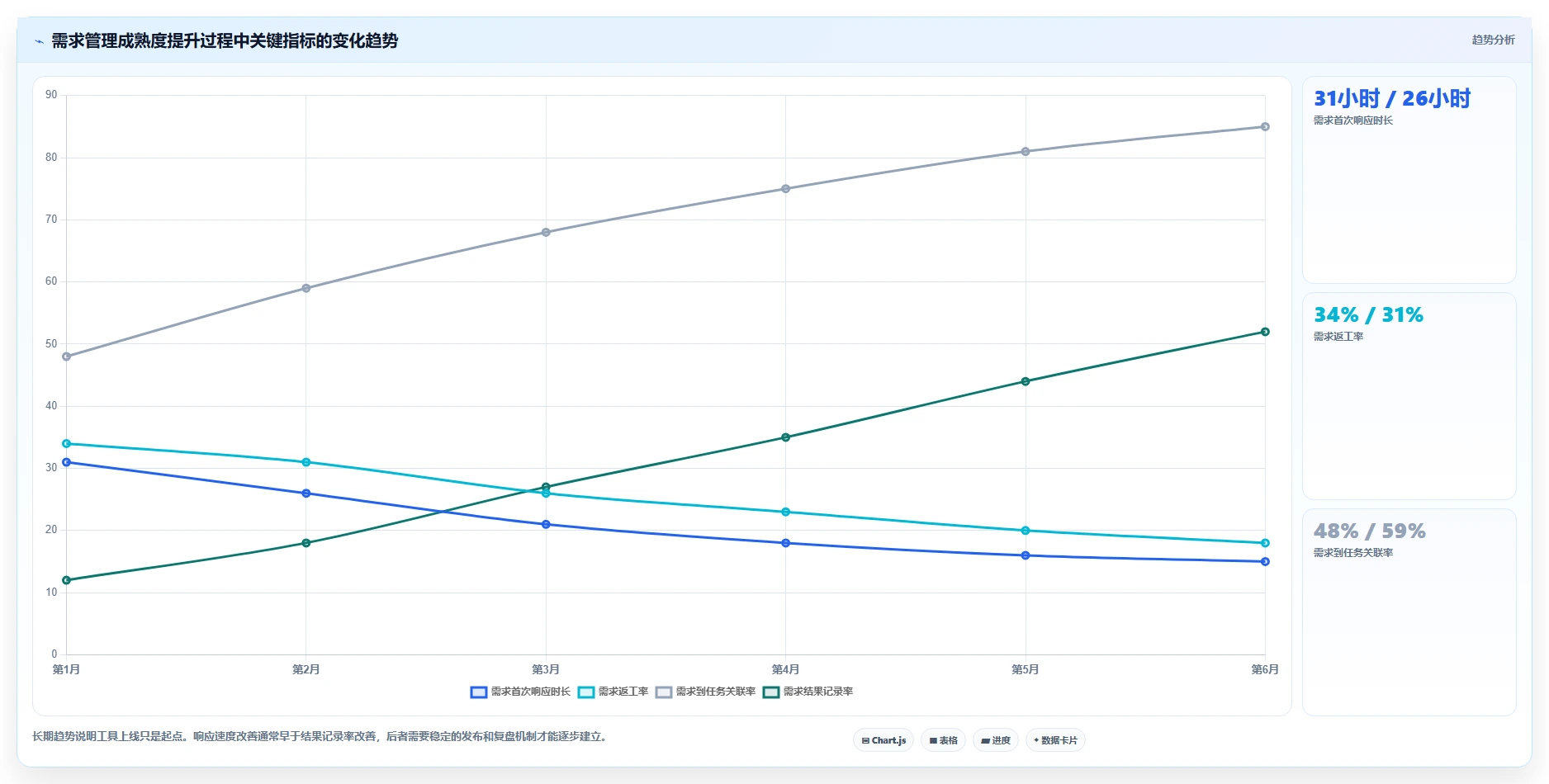Viewport: 1549px width, 784px height.
Task: Select the 第5月 point on 需求到任务关联率 line
Action: (1026, 152)
